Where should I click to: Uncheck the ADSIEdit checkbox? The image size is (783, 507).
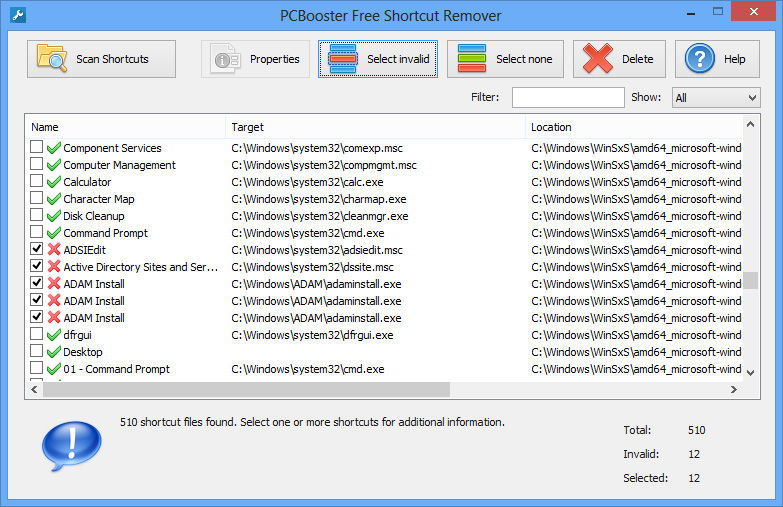point(36,248)
